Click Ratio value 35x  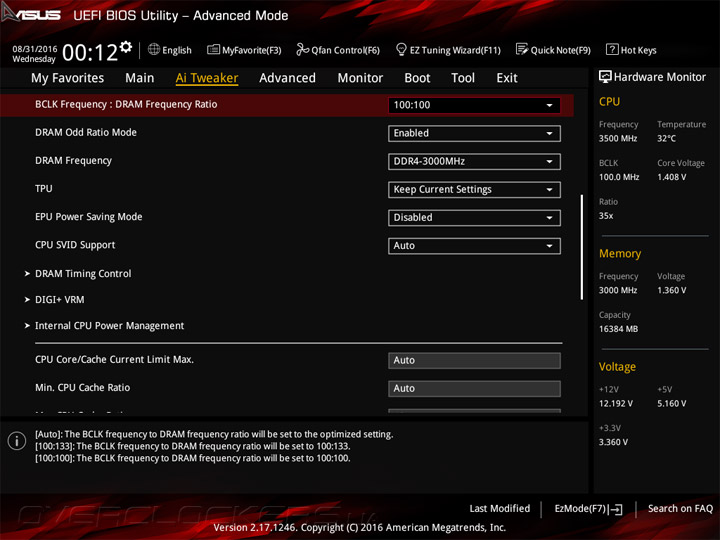606,216
